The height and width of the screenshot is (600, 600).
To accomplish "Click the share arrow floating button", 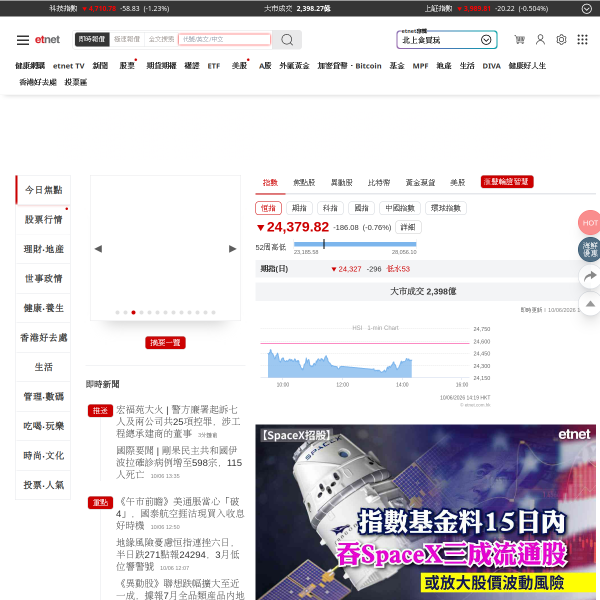I will [x=590, y=276].
